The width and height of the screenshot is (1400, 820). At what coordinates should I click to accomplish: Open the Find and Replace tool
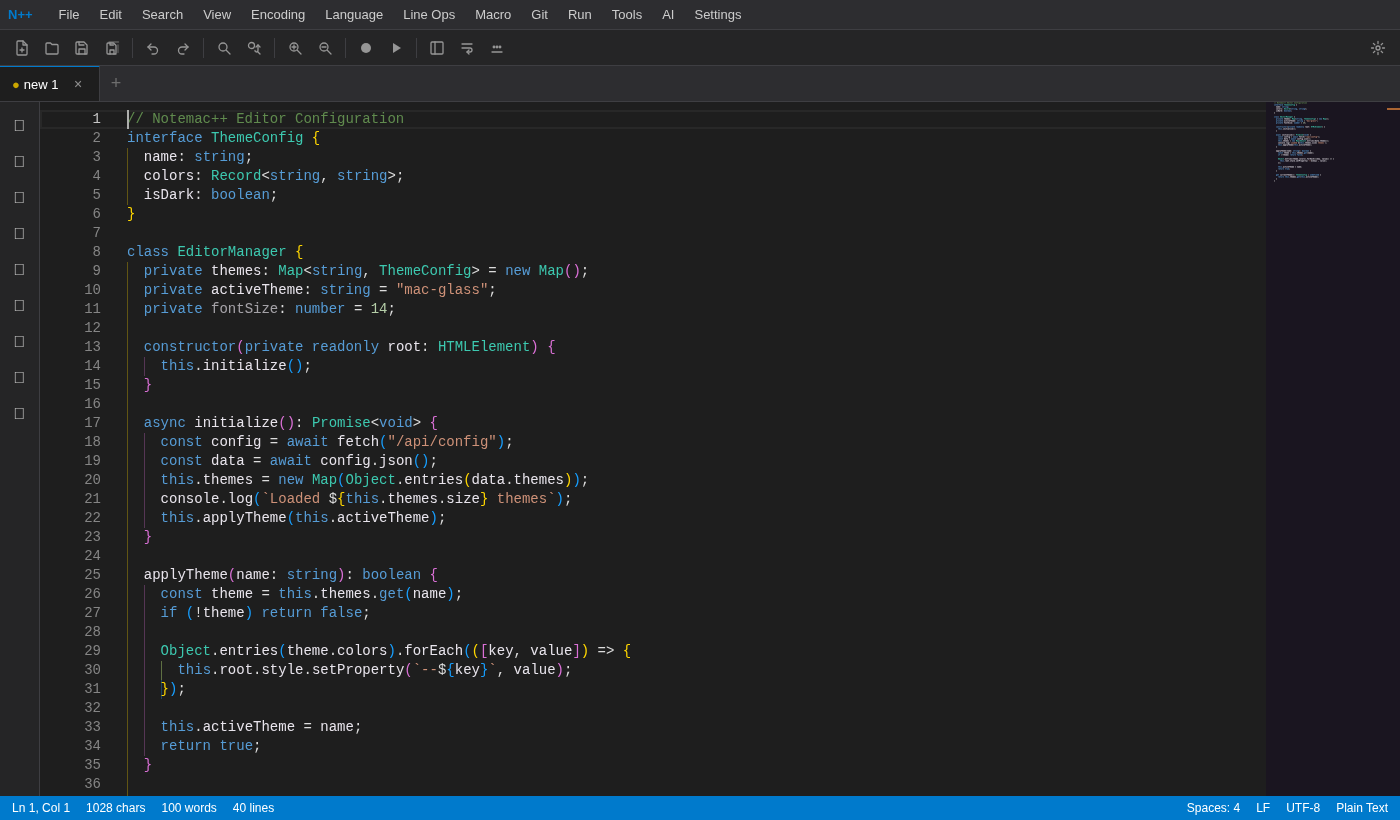click(x=254, y=47)
